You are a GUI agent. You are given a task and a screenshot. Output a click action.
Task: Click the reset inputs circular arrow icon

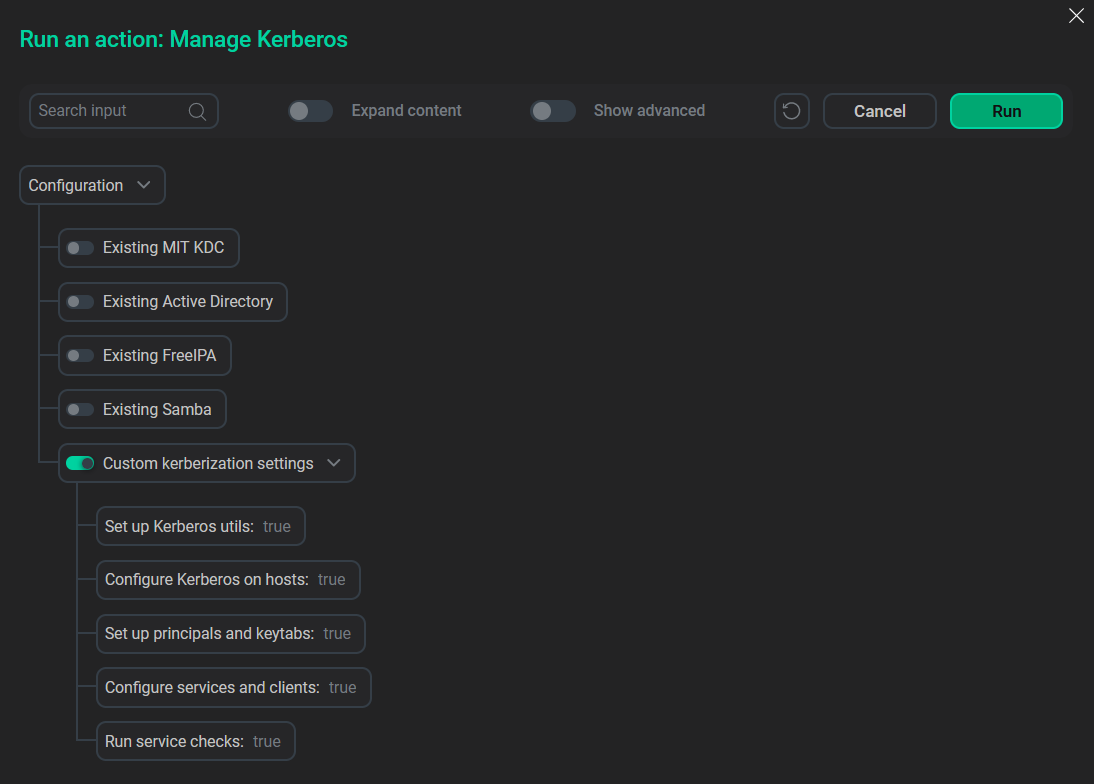click(x=791, y=111)
